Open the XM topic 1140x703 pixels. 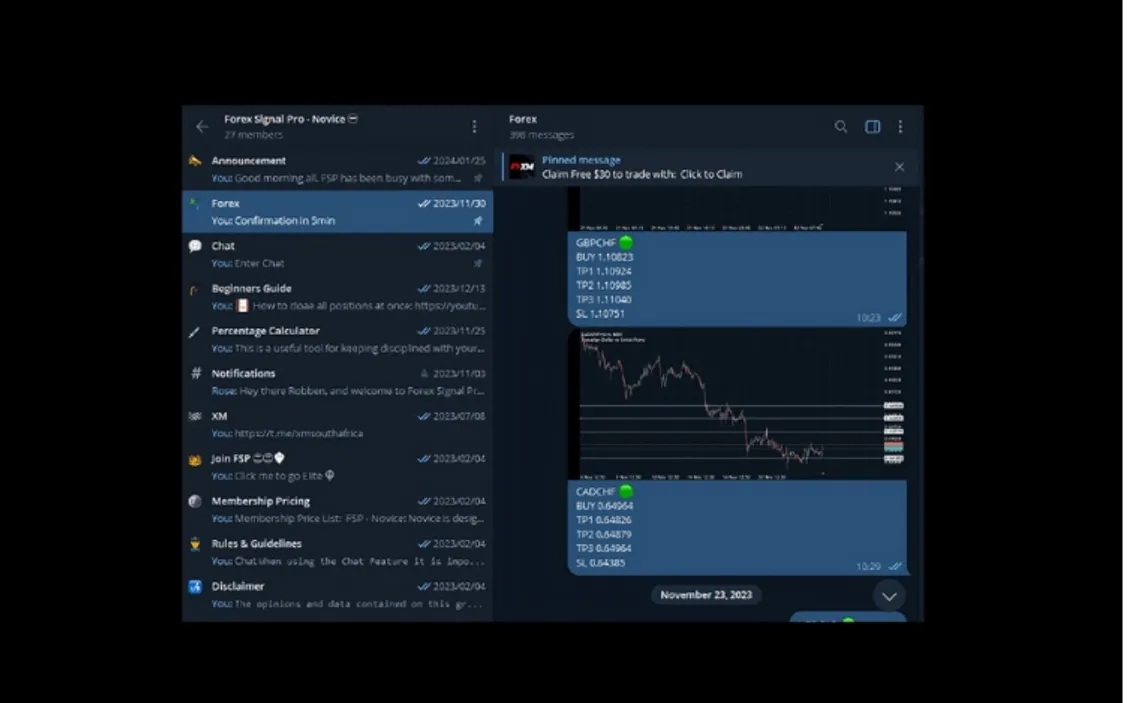click(337, 425)
